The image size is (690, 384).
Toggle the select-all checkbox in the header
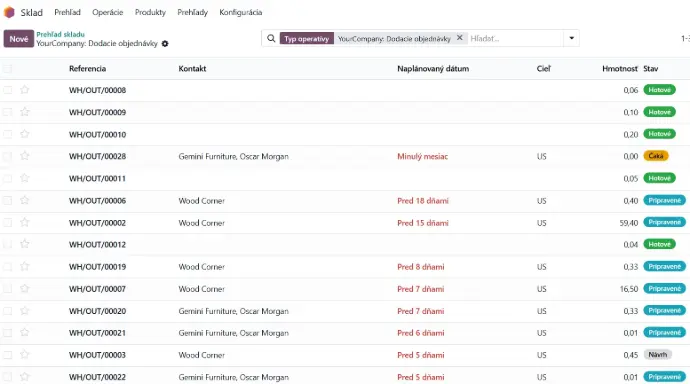tap(7, 69)
